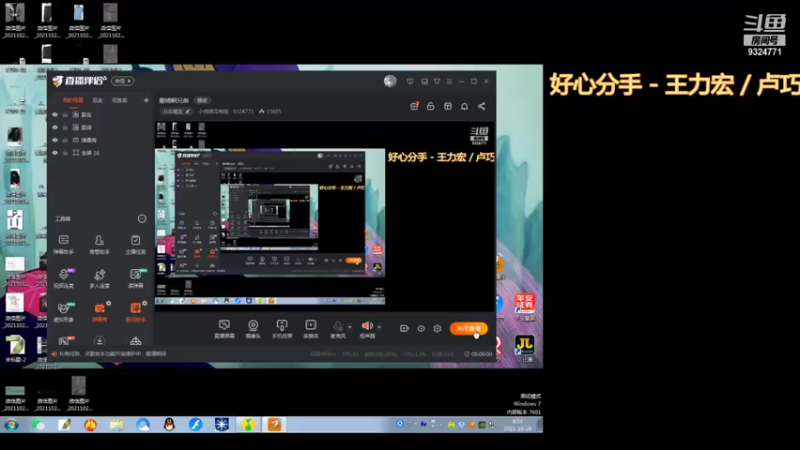Open Windows Start menu
800x450 pixels.
pos(11,424)
